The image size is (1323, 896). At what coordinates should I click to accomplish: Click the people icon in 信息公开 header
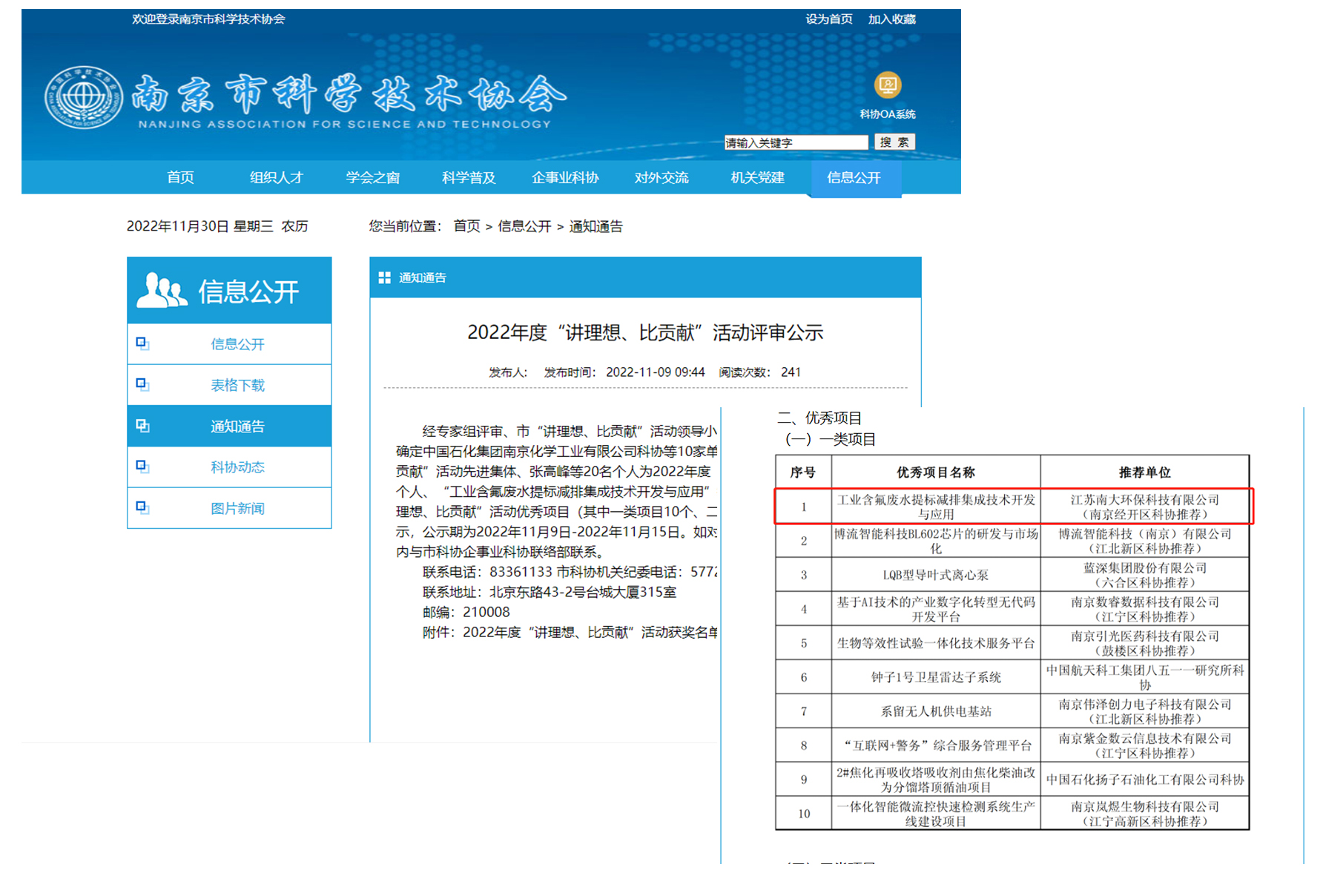coord(161,291)
